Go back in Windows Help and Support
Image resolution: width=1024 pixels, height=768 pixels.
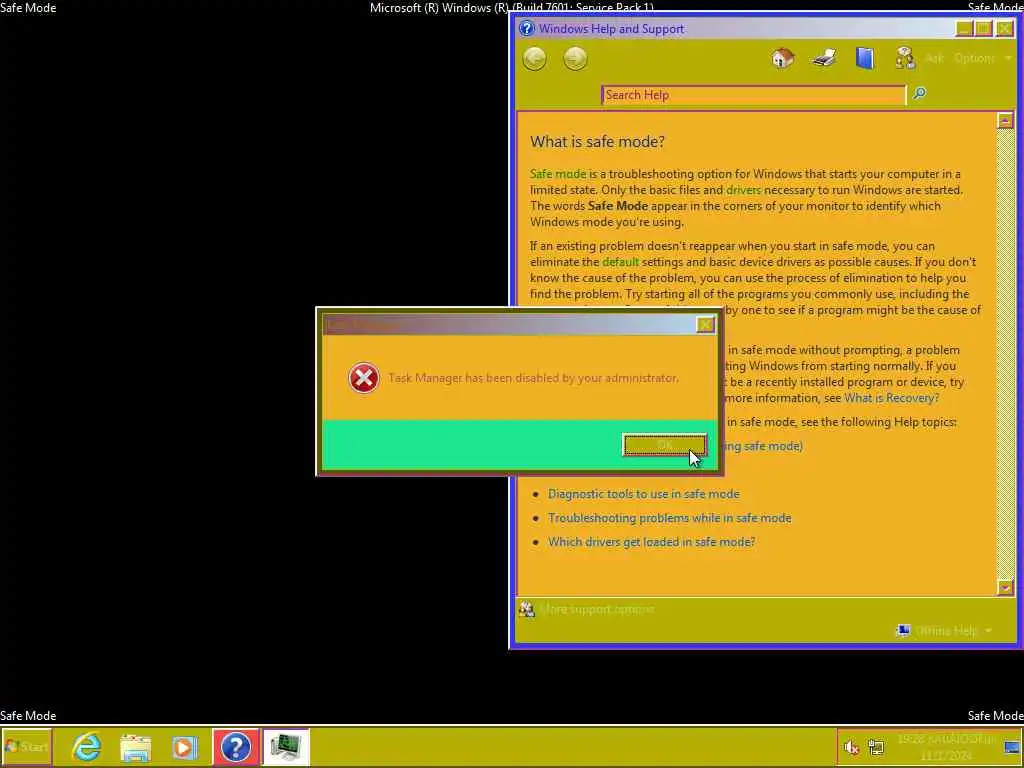534,59
